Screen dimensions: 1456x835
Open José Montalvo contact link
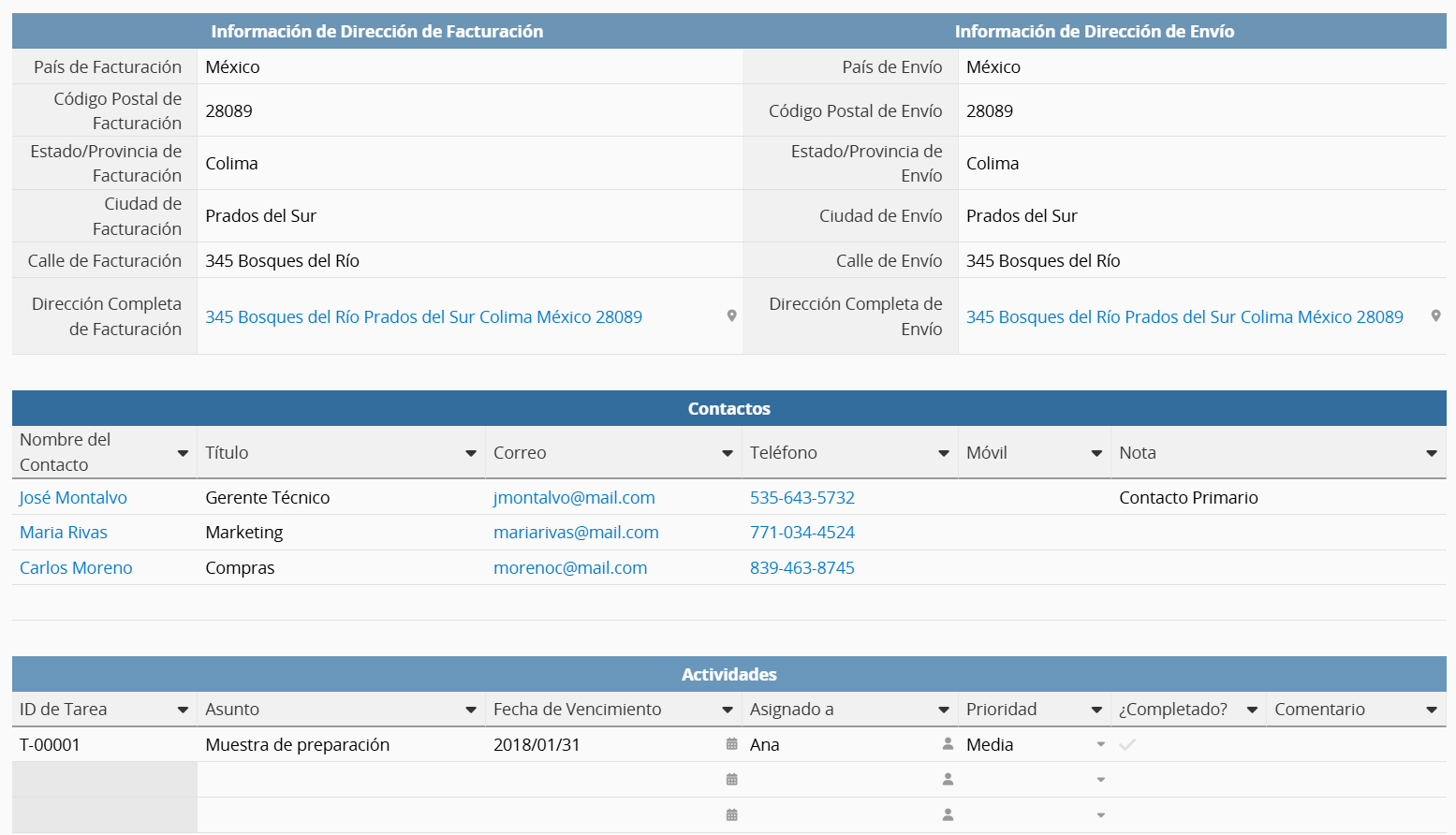click(x=73, y=498)
